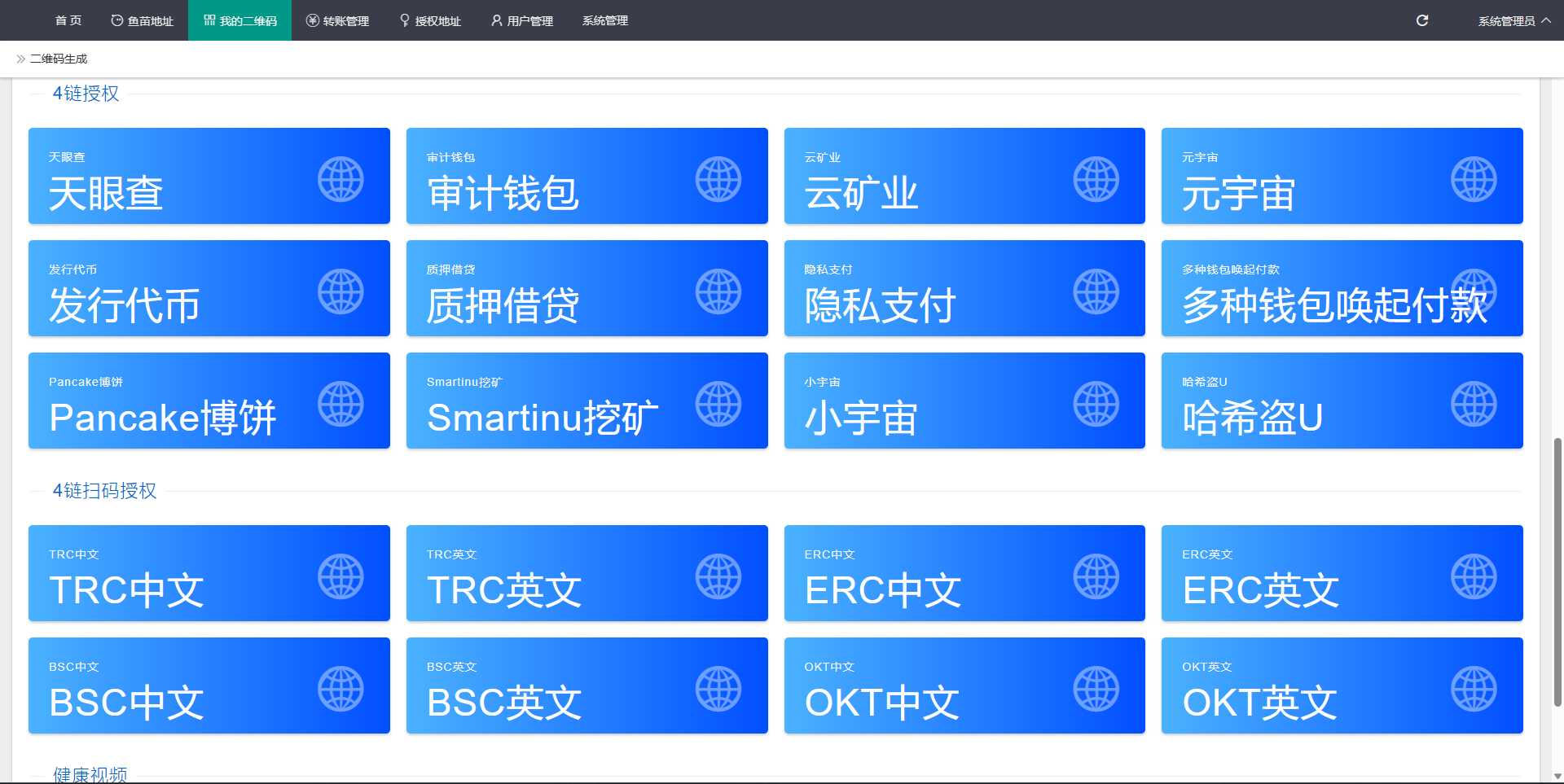
Task: Go to the 首页 menu item
Action: 68,20
